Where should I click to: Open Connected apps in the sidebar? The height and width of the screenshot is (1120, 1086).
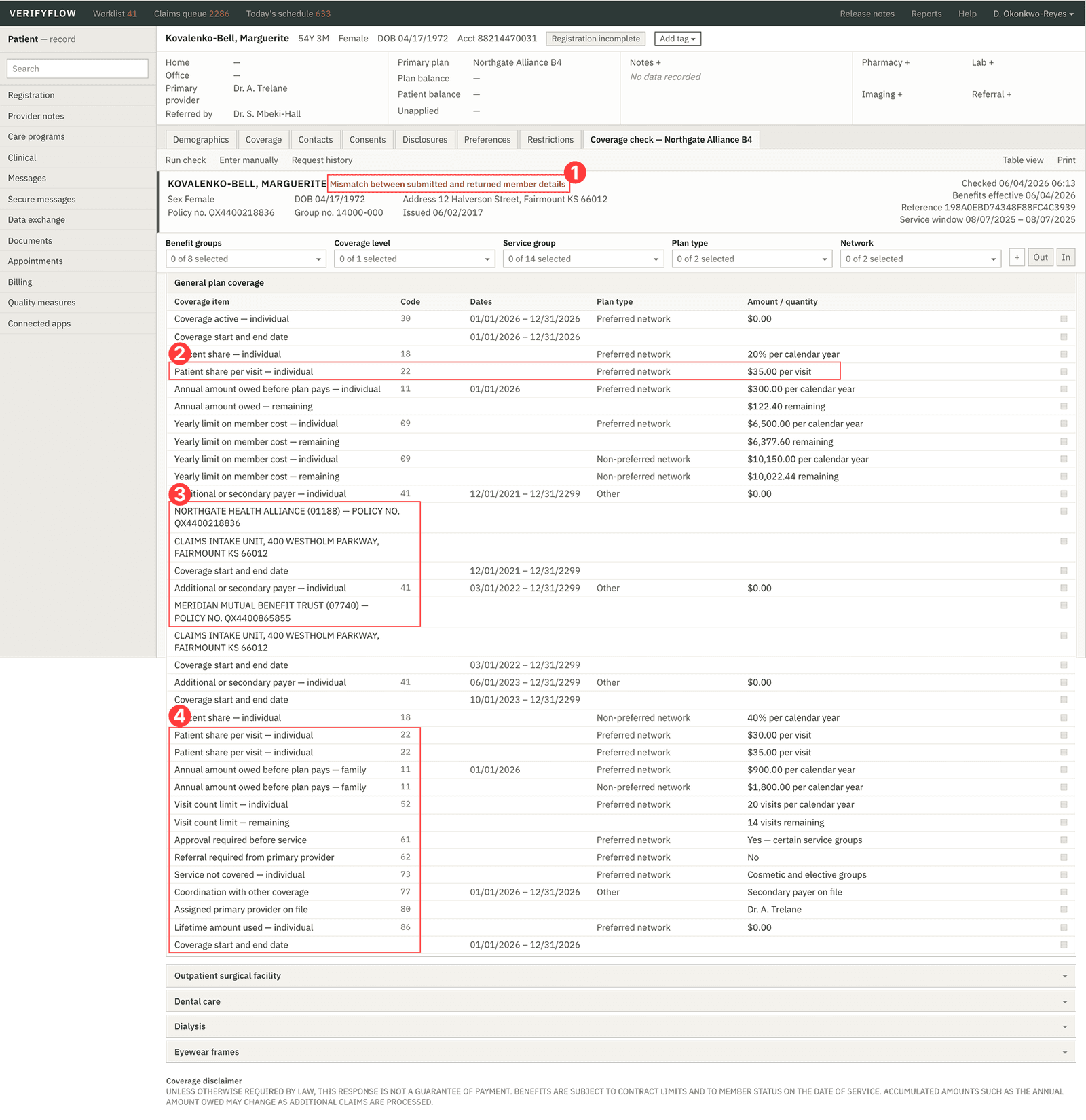click(78, 324)
